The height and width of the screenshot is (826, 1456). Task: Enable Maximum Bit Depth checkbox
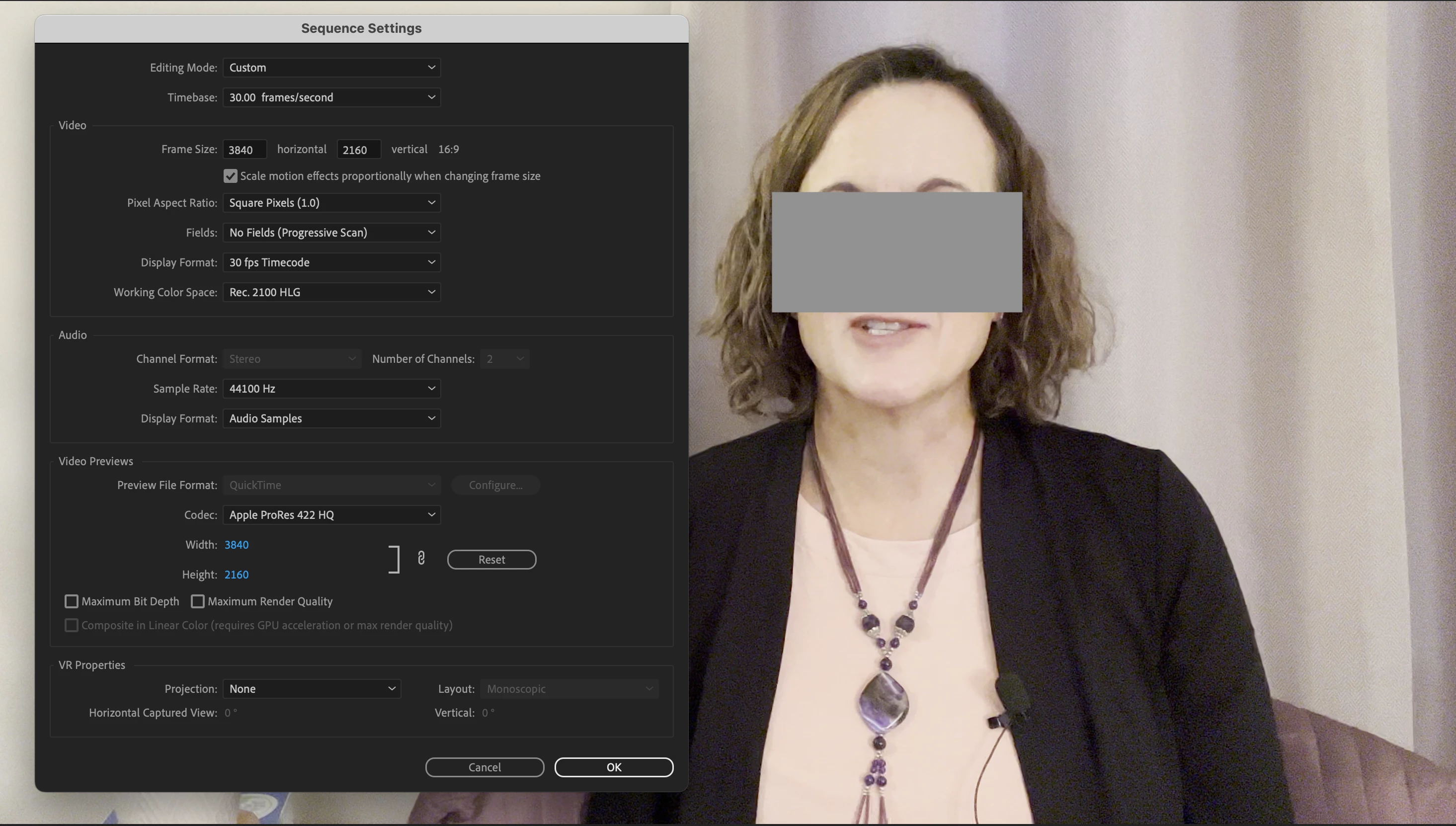[x=72, y=601]
